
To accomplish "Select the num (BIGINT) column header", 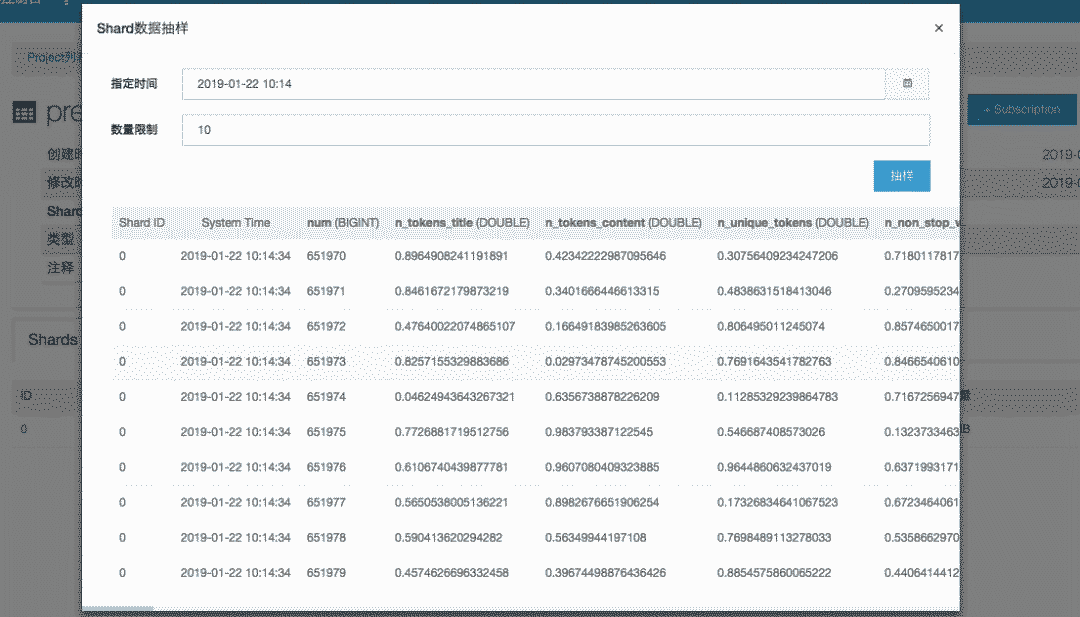I will pyautogui.click(x=342, y=222).
